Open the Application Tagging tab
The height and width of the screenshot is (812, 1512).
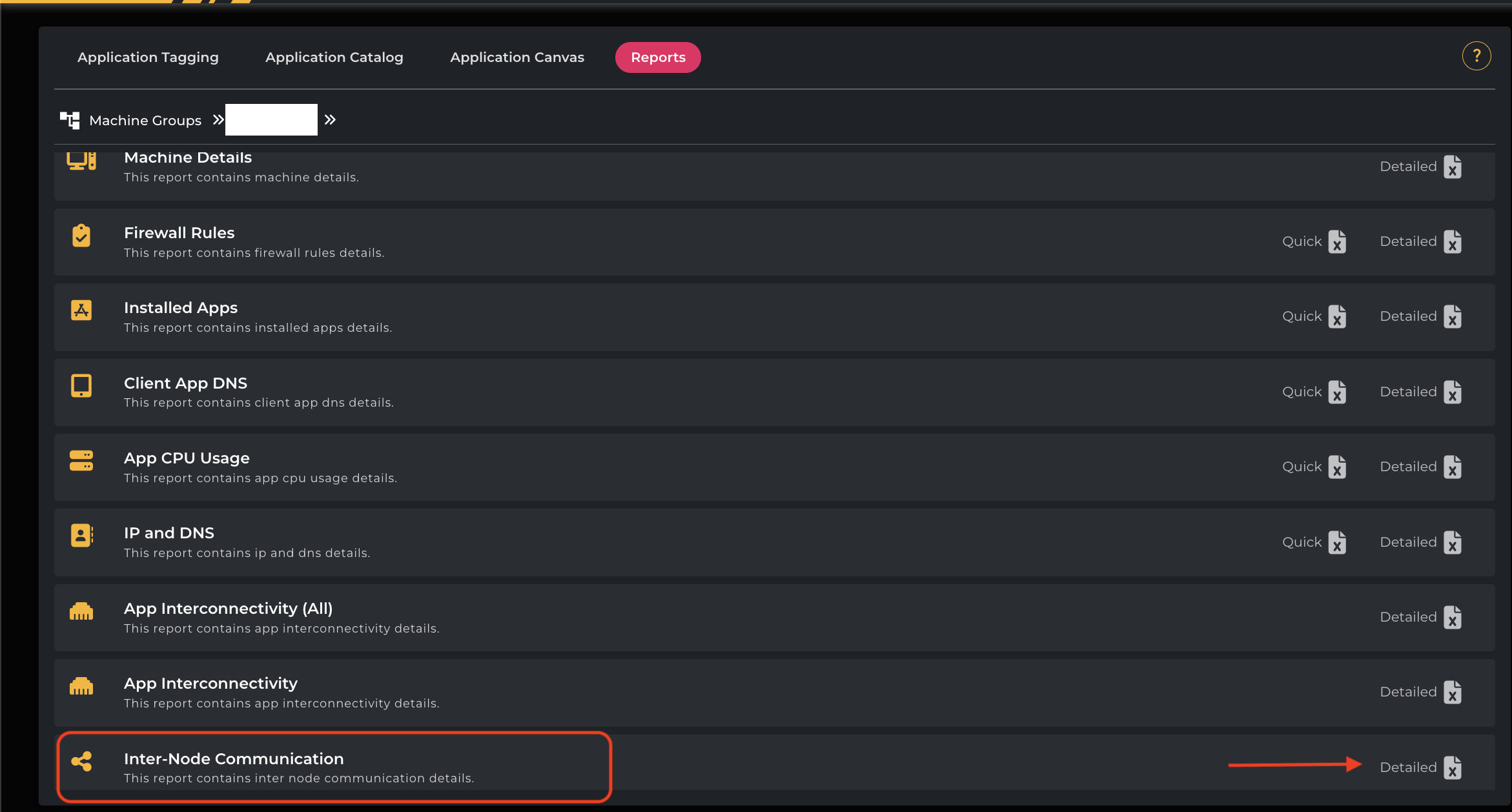[148, 57]
